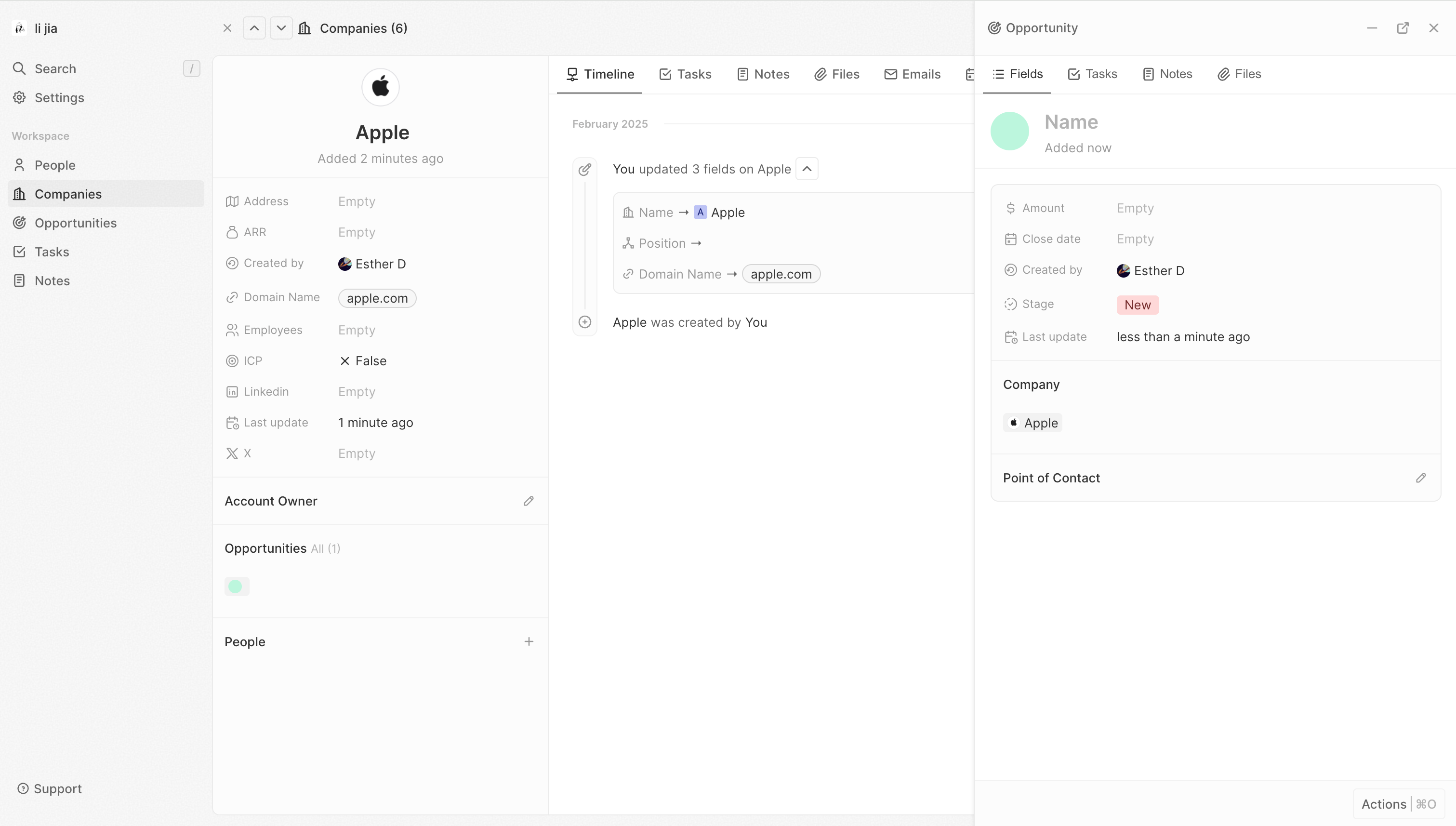The width and height of the screenshot is (1456, 826).
Task: Click the opportunity Name field
Action: click(x=1071, y=122)
